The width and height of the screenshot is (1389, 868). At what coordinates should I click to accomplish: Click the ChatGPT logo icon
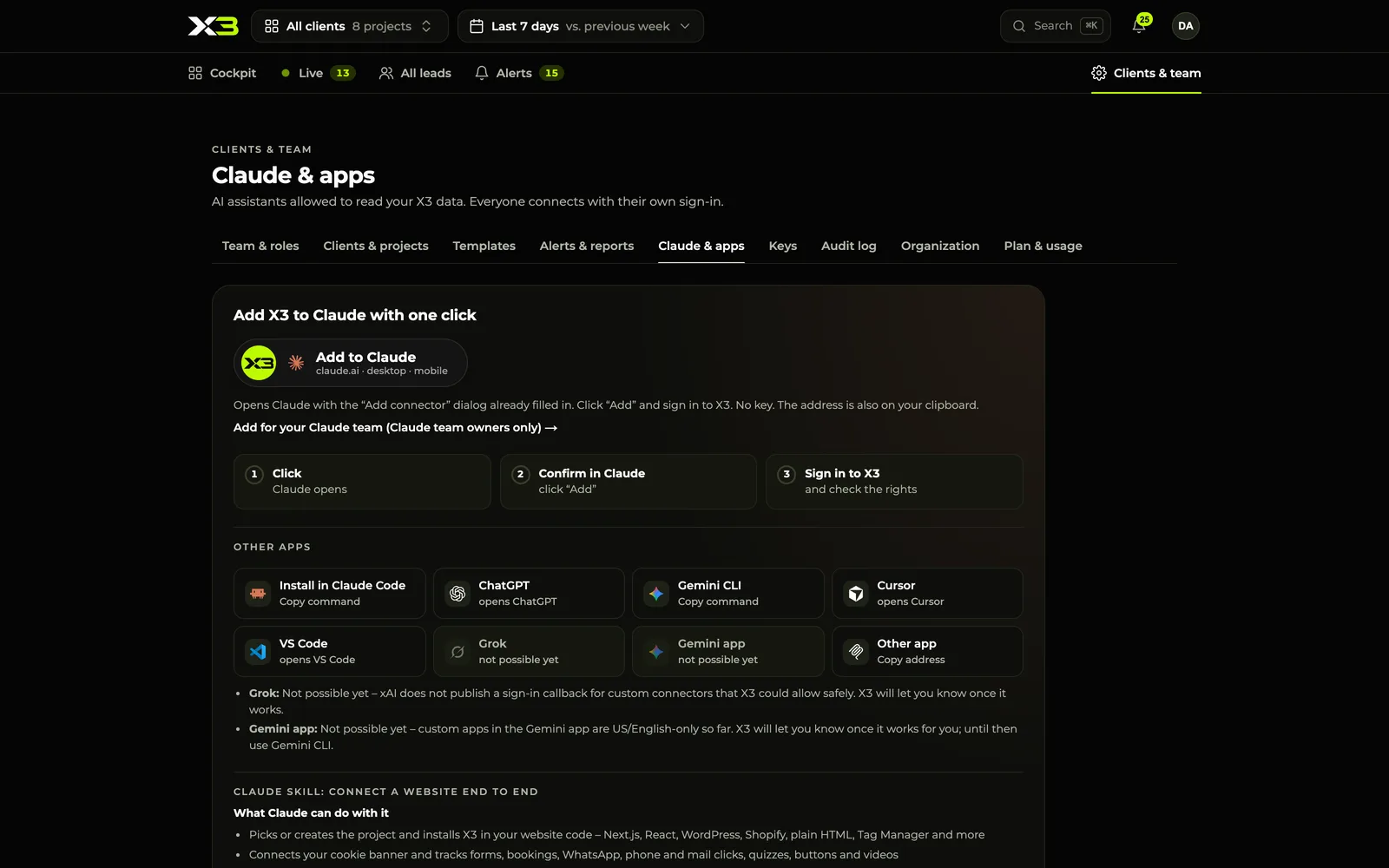(458, 594)
